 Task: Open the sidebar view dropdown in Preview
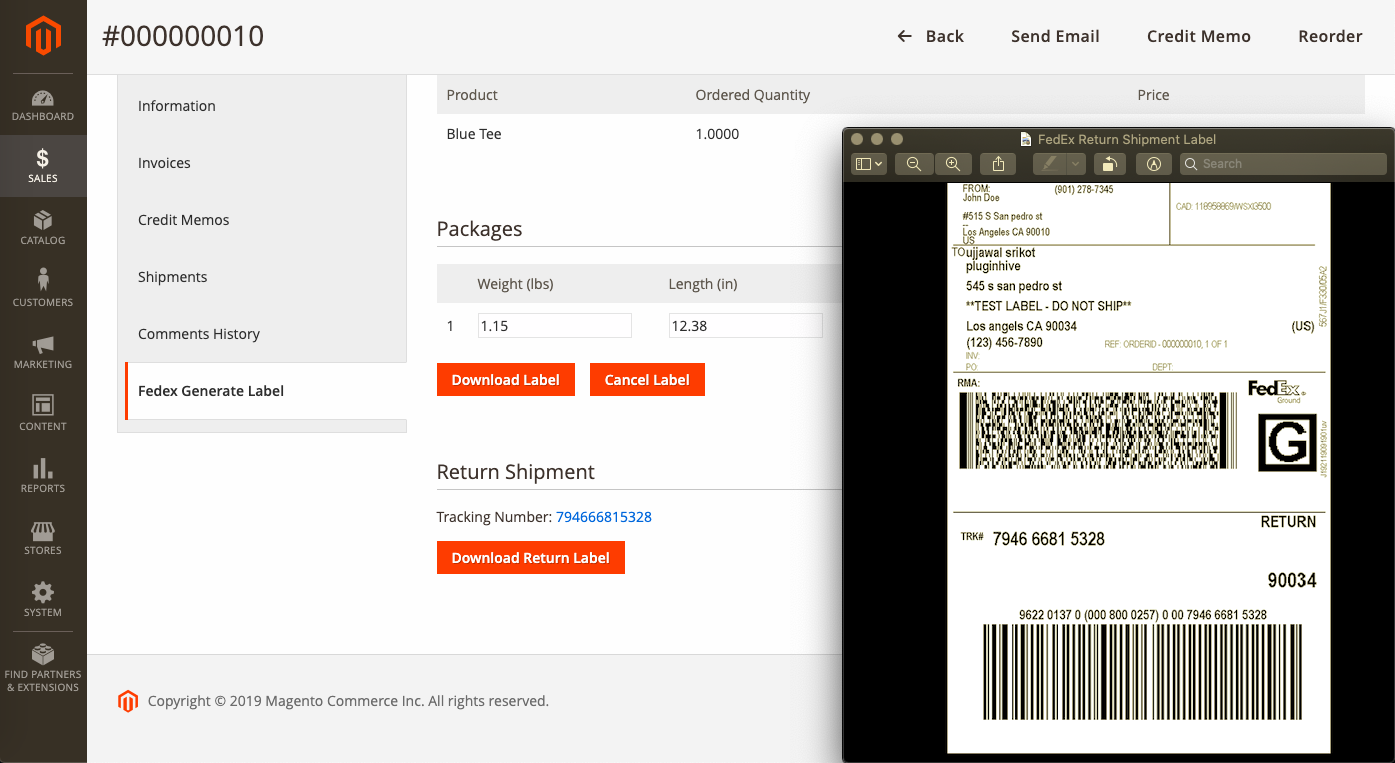868,164
